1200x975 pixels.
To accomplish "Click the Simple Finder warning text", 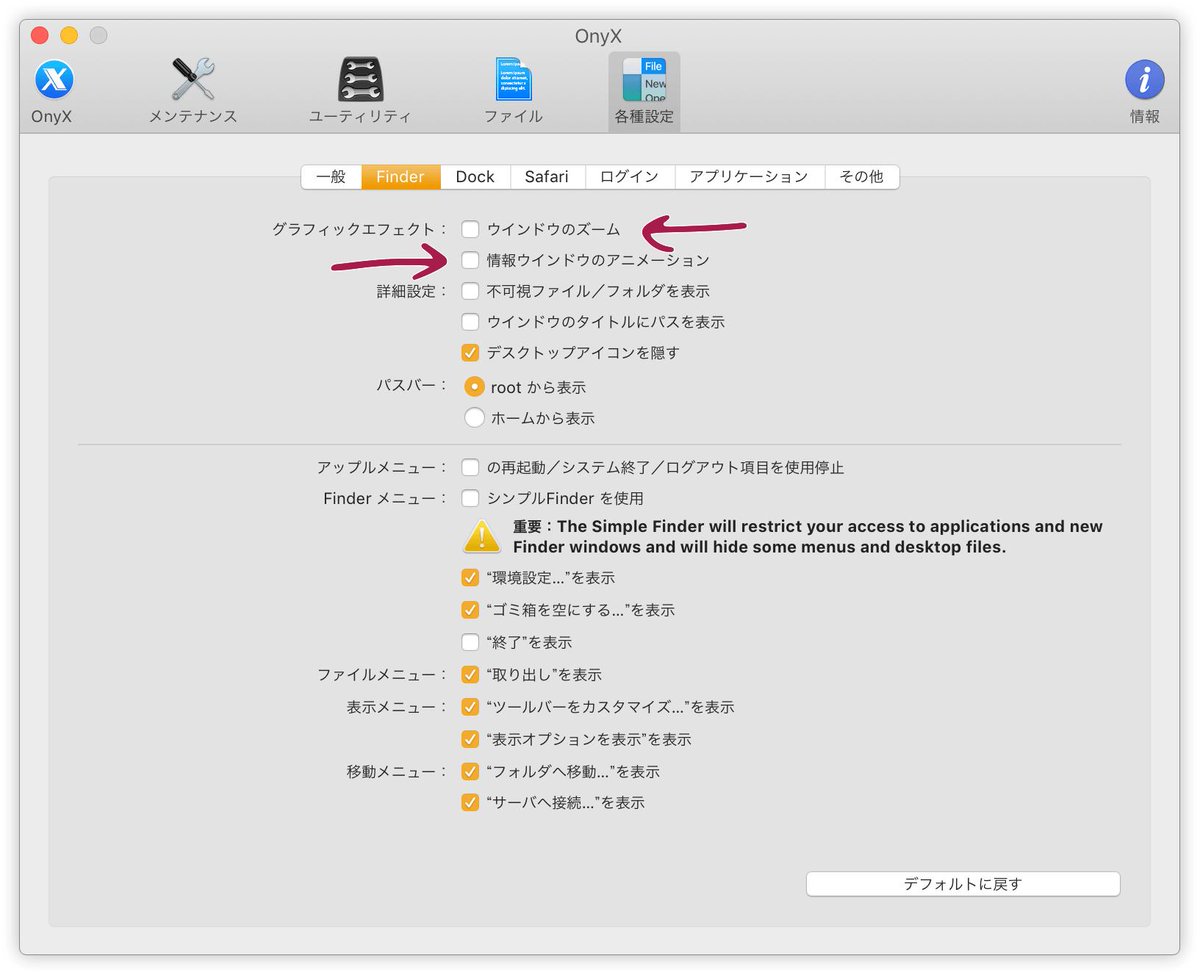I will (x=808, y=537).
